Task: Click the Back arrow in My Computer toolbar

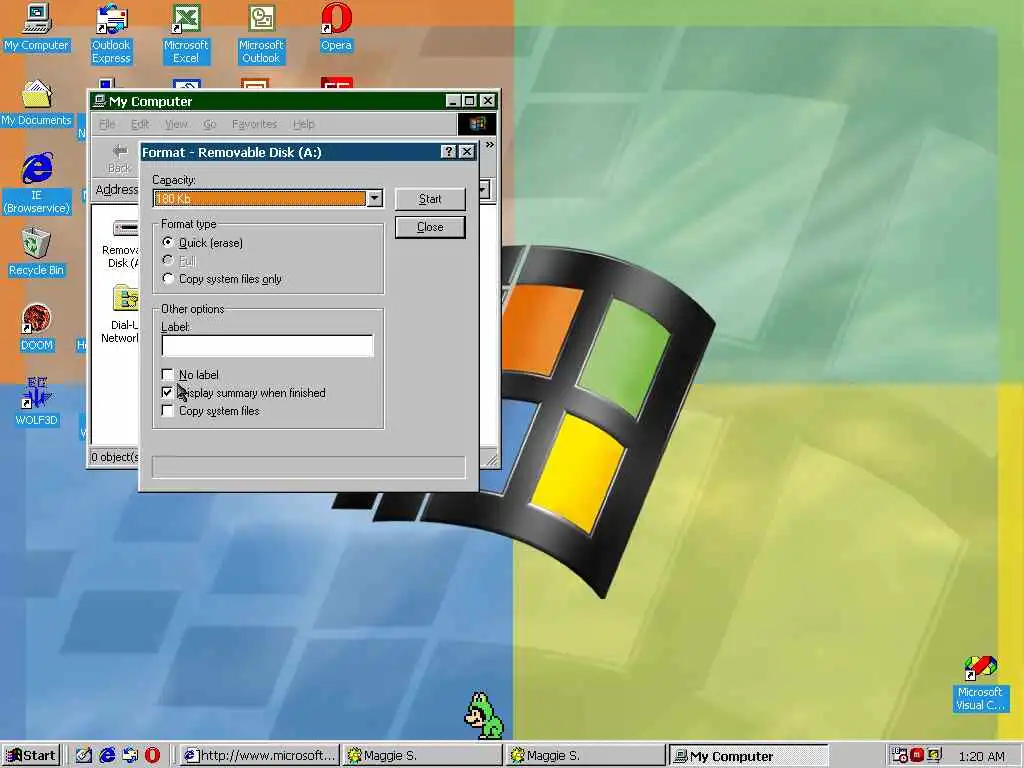Action: coord(119,159)
